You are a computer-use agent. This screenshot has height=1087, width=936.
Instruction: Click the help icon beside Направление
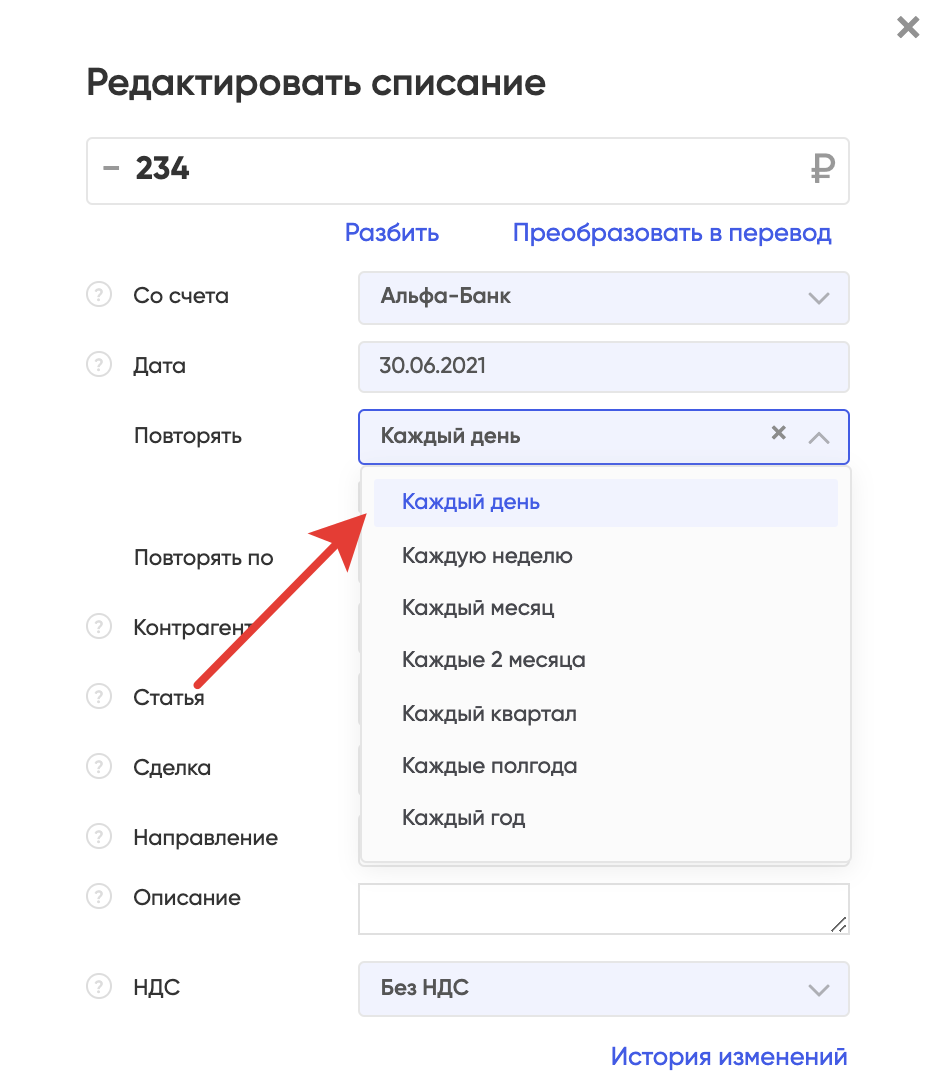pos(99,837)
